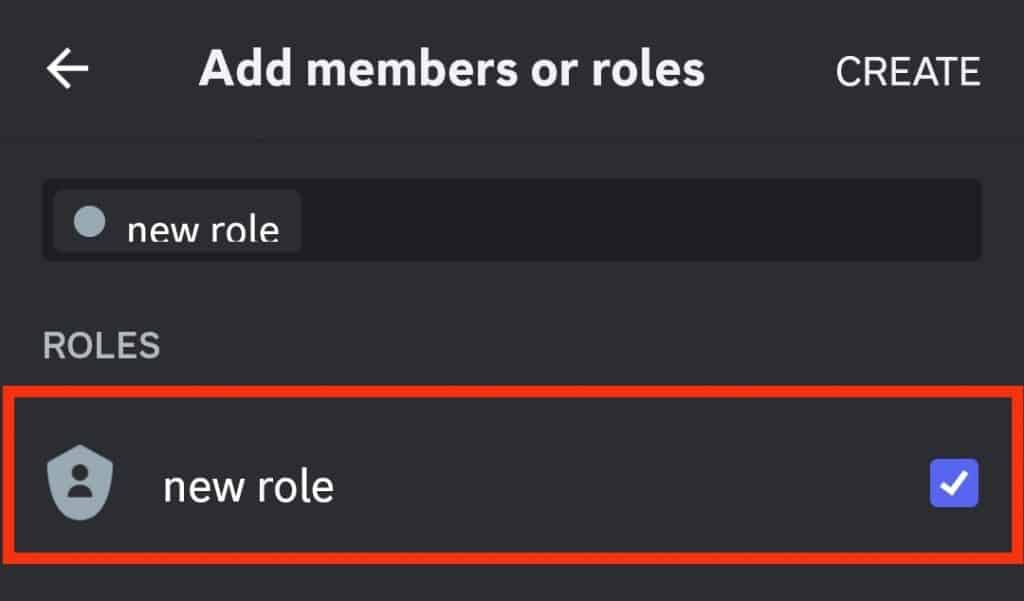Click the circular dot on the role chip
Screen dimensions: 1024x601
click(x=89, y=222)
